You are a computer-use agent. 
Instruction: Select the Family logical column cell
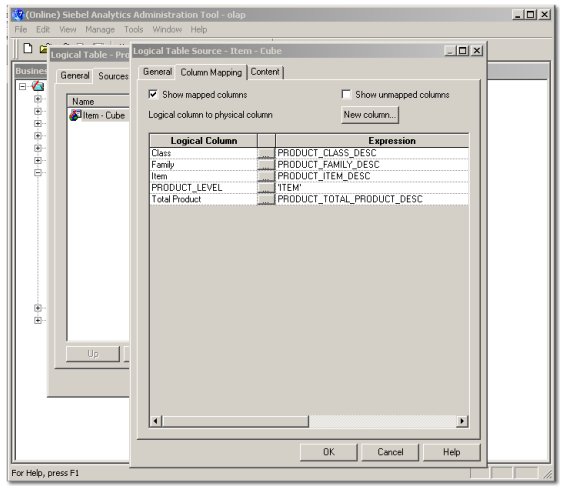203,165
